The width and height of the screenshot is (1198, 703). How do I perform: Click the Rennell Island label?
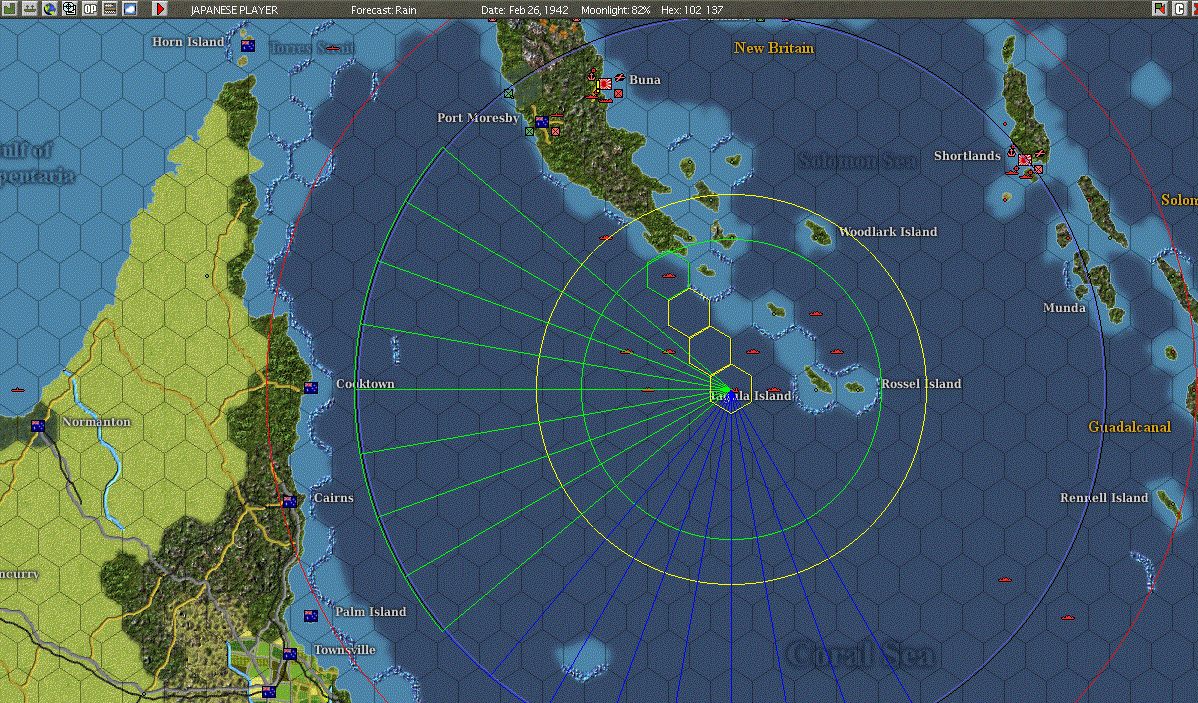(1104, 497)
